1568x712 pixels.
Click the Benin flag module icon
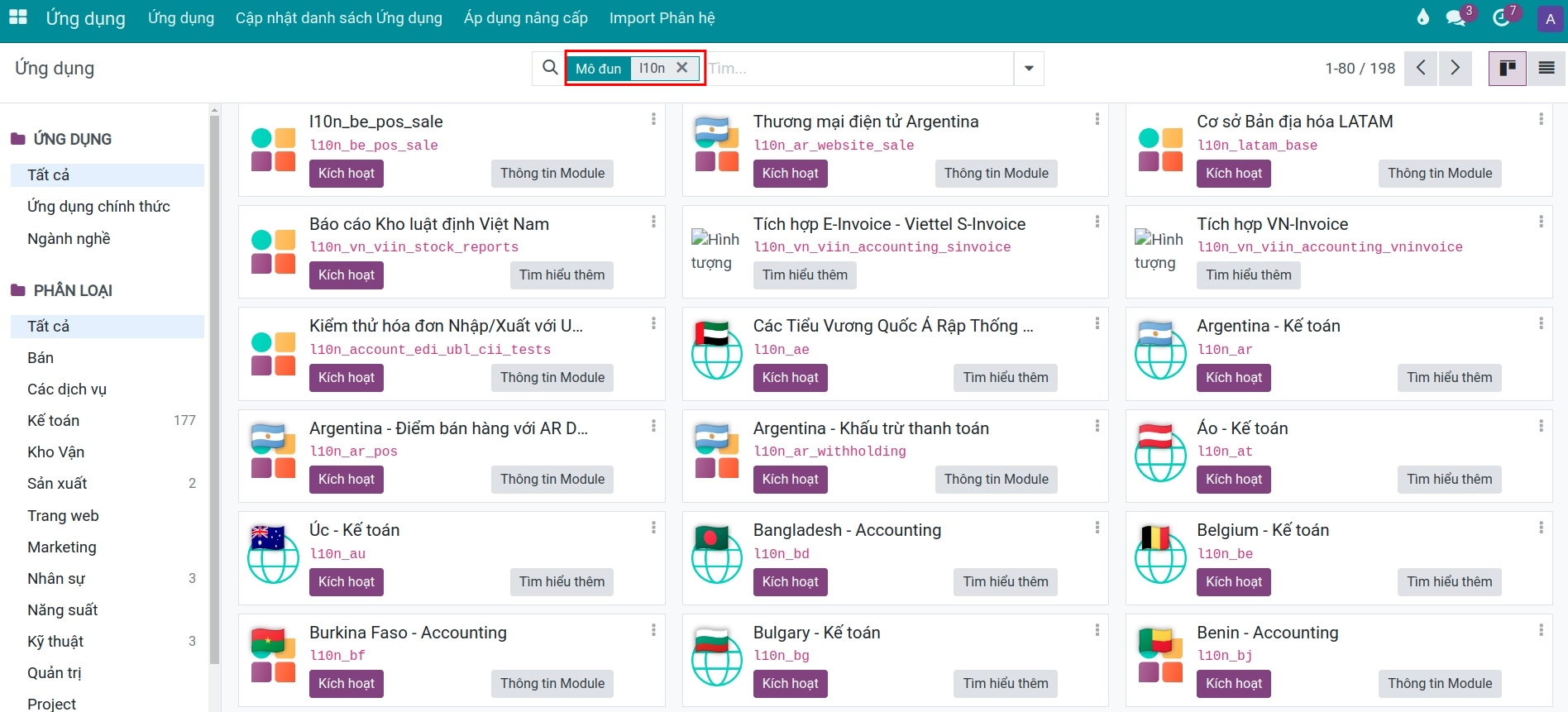pyautogui.click(x=1160, y=656)
